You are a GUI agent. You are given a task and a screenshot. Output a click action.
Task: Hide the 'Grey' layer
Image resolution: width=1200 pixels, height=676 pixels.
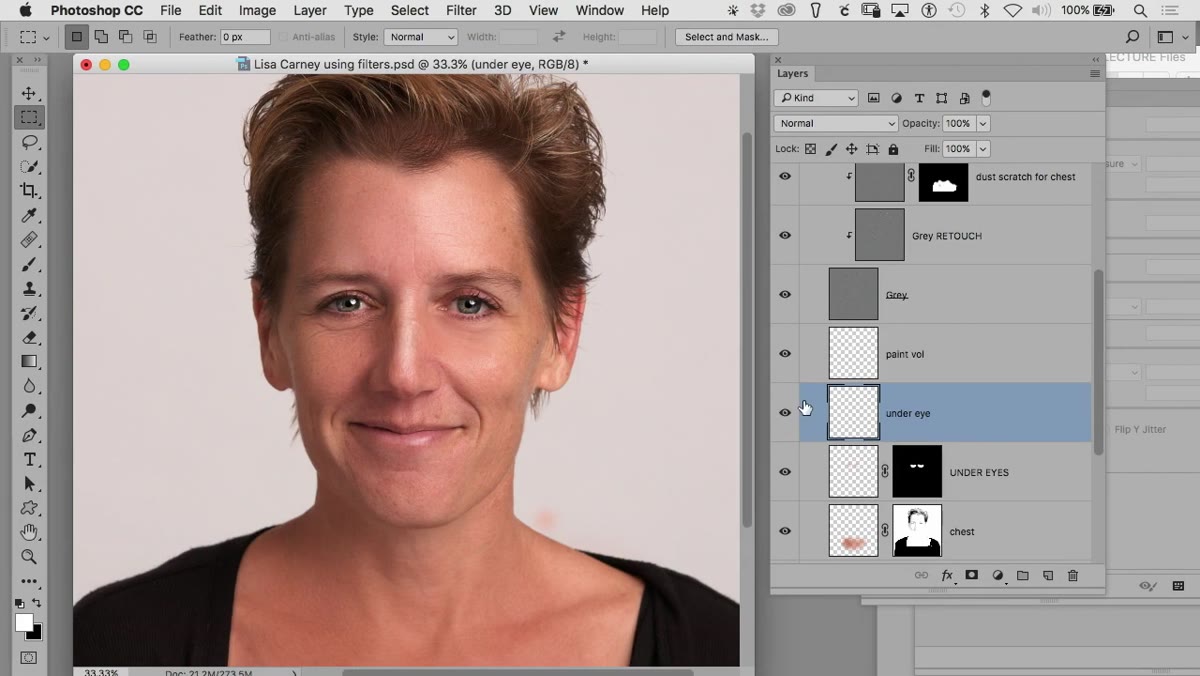[785, 295]
